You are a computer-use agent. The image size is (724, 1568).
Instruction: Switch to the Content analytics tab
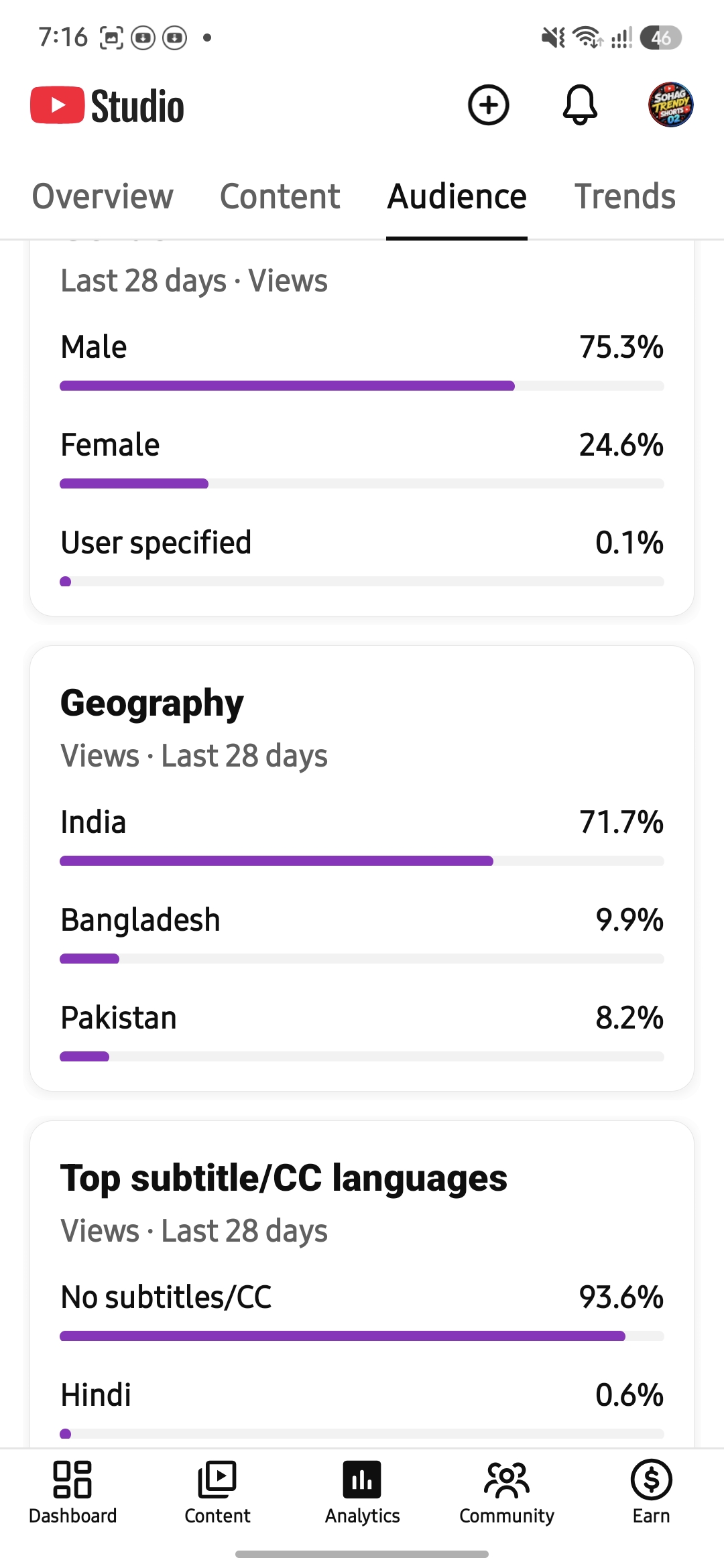pos(280,196)
